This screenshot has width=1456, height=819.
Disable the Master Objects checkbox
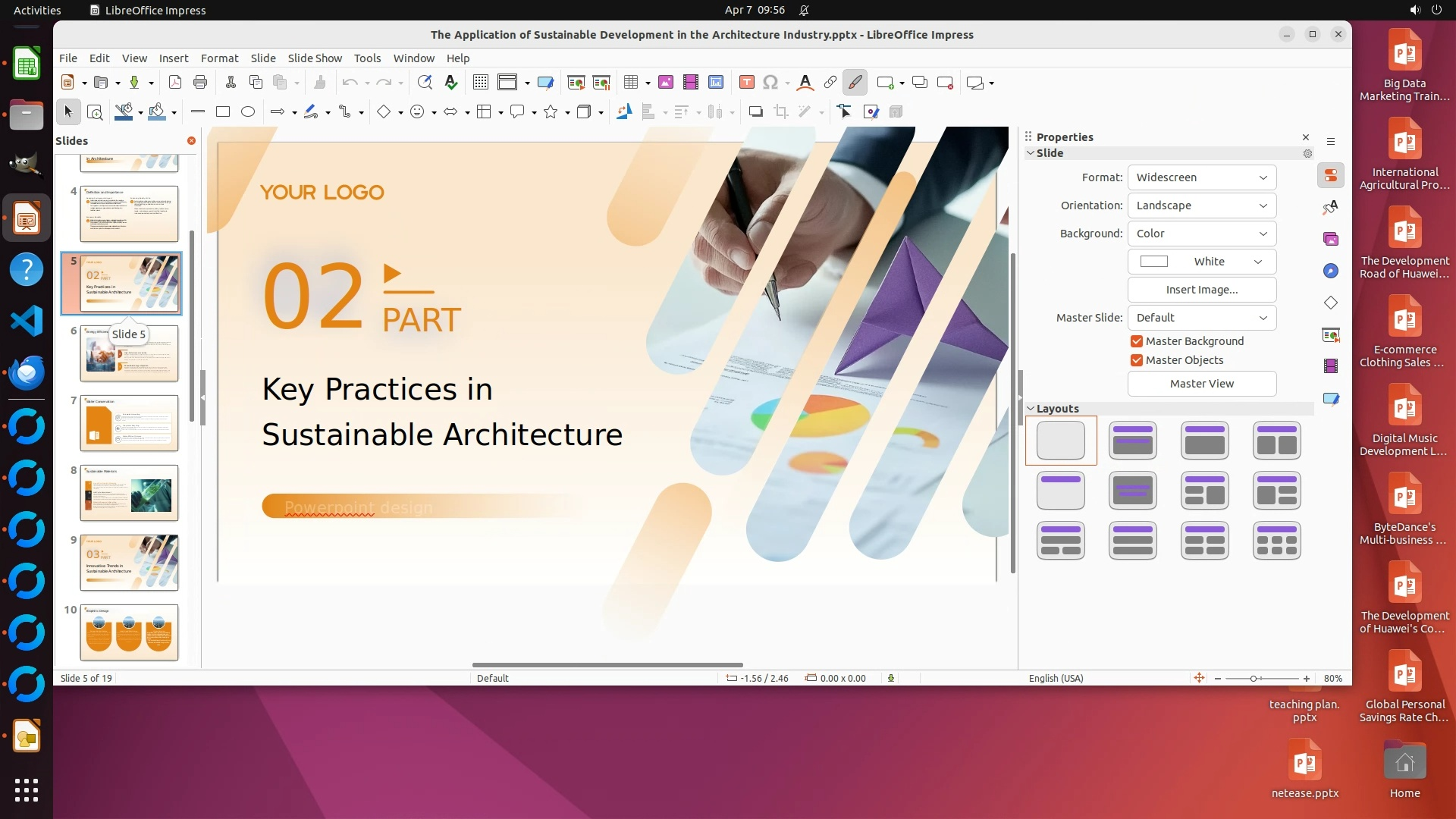click(1136, 360)
